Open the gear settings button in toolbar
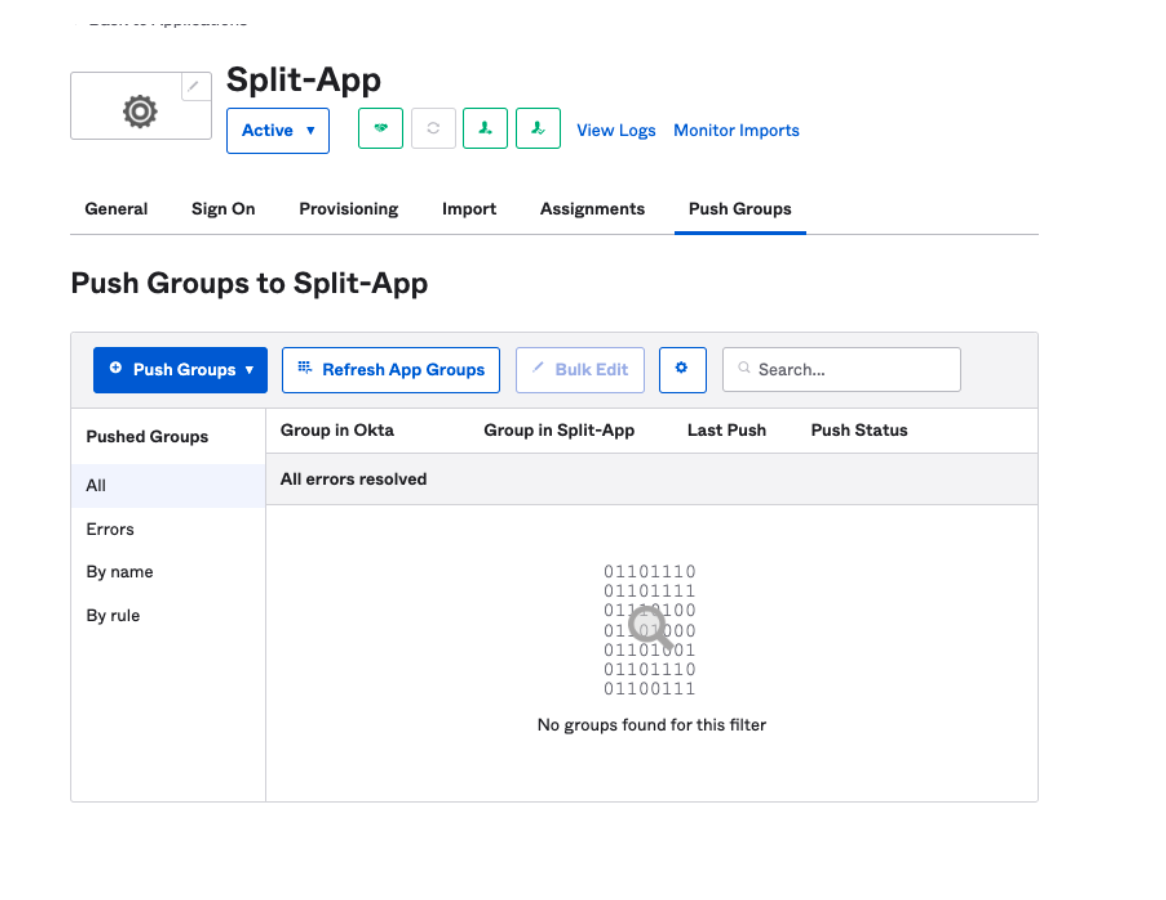The width and height of the screenshot is (1166, 900). click(x=682, y=369)
